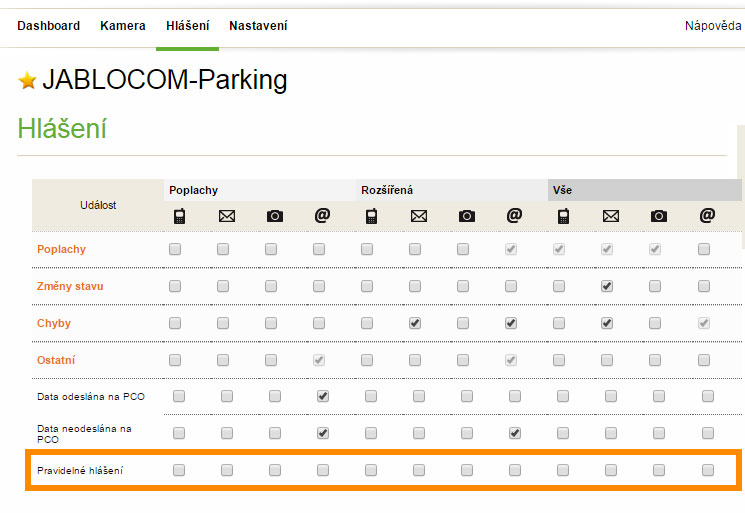Image resolution: width=745 pixels, height=513 pixels.
Task: Switch to the Nastavení tab
Action: (258, 26)
